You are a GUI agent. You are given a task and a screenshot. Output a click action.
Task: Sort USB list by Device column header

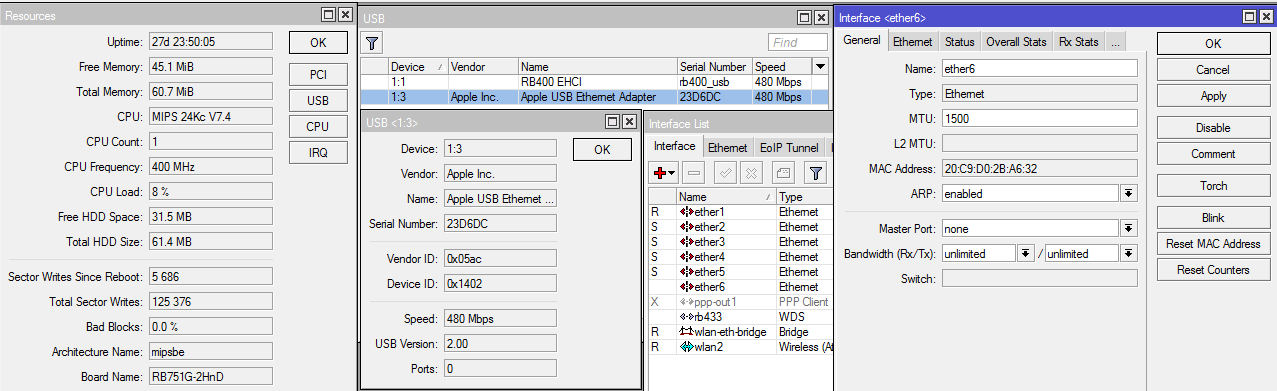[x=417, y=67]
